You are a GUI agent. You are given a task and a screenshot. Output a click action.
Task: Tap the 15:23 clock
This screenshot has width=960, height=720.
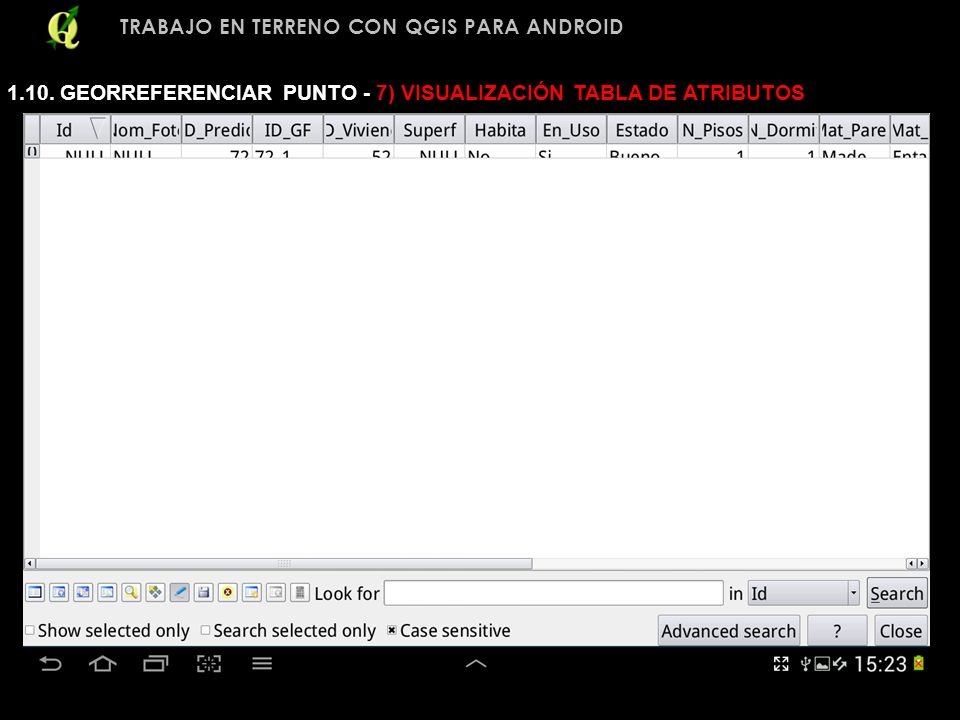(x=880, y=664)
